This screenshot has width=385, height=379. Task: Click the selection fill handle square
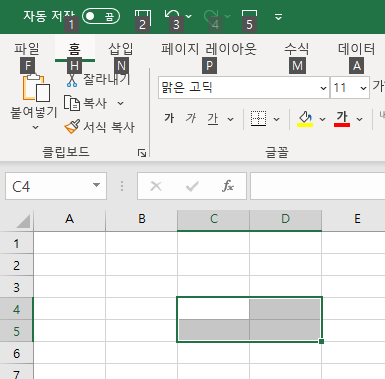click(321, 341)
